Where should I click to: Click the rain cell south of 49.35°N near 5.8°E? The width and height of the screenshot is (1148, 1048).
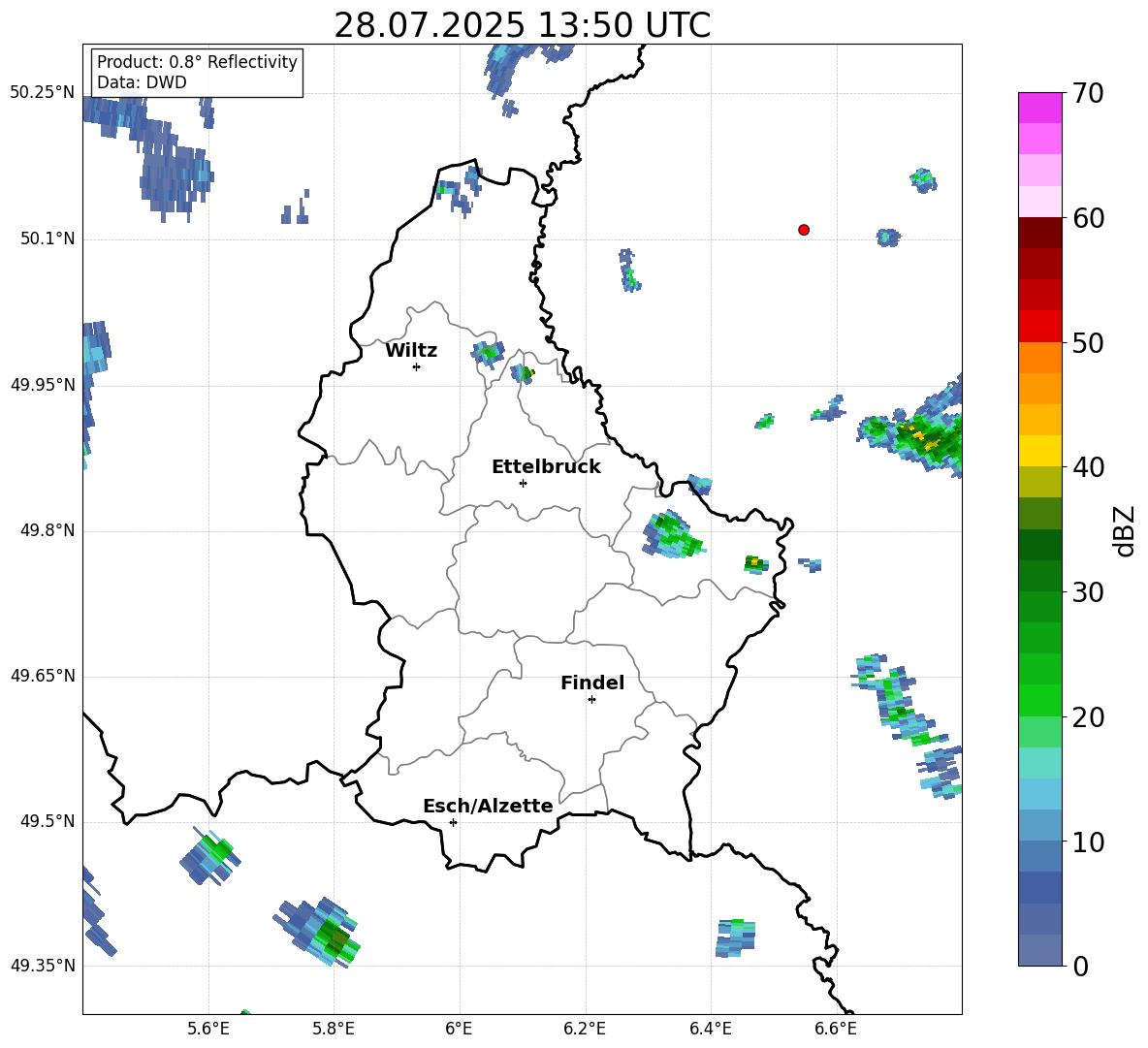pyautogui.click(x=318, y=932)
